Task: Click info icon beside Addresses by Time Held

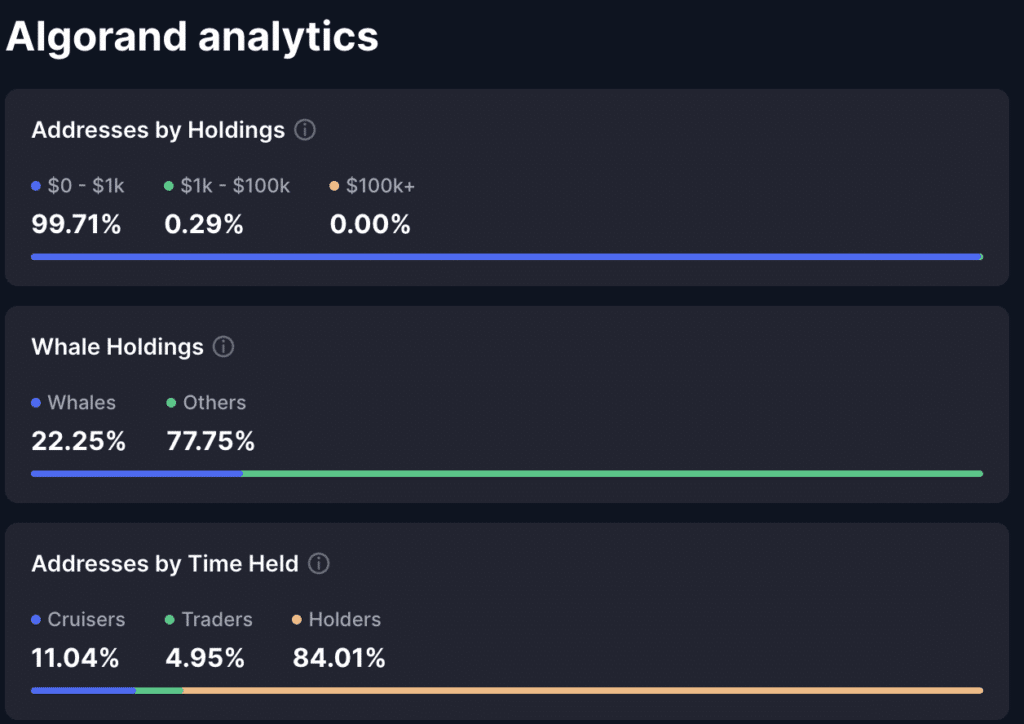Action: [319, 564]
